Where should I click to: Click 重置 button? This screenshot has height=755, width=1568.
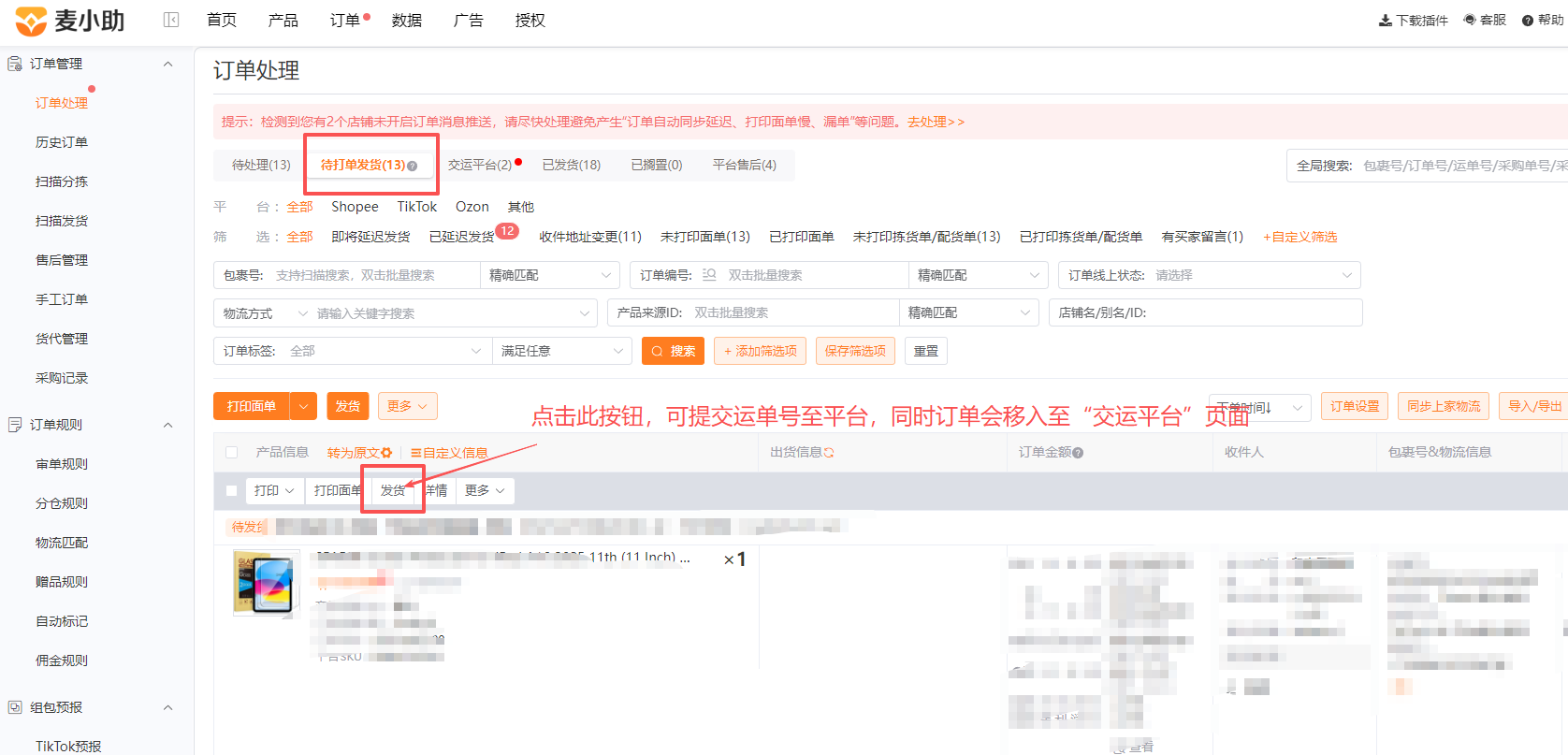click(x=926, y=351)
